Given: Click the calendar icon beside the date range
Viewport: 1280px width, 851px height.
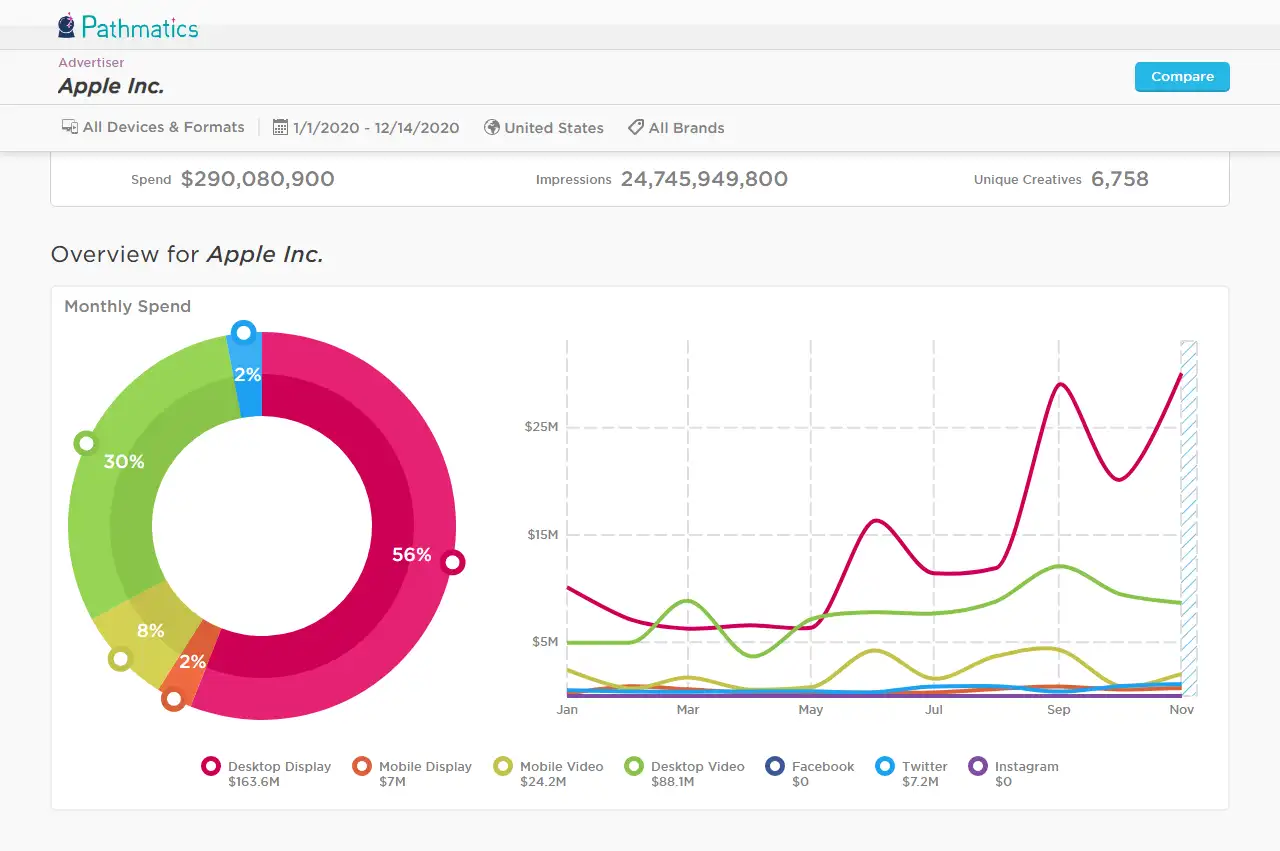Looking at the screenshot, I should tap(280, 127).
